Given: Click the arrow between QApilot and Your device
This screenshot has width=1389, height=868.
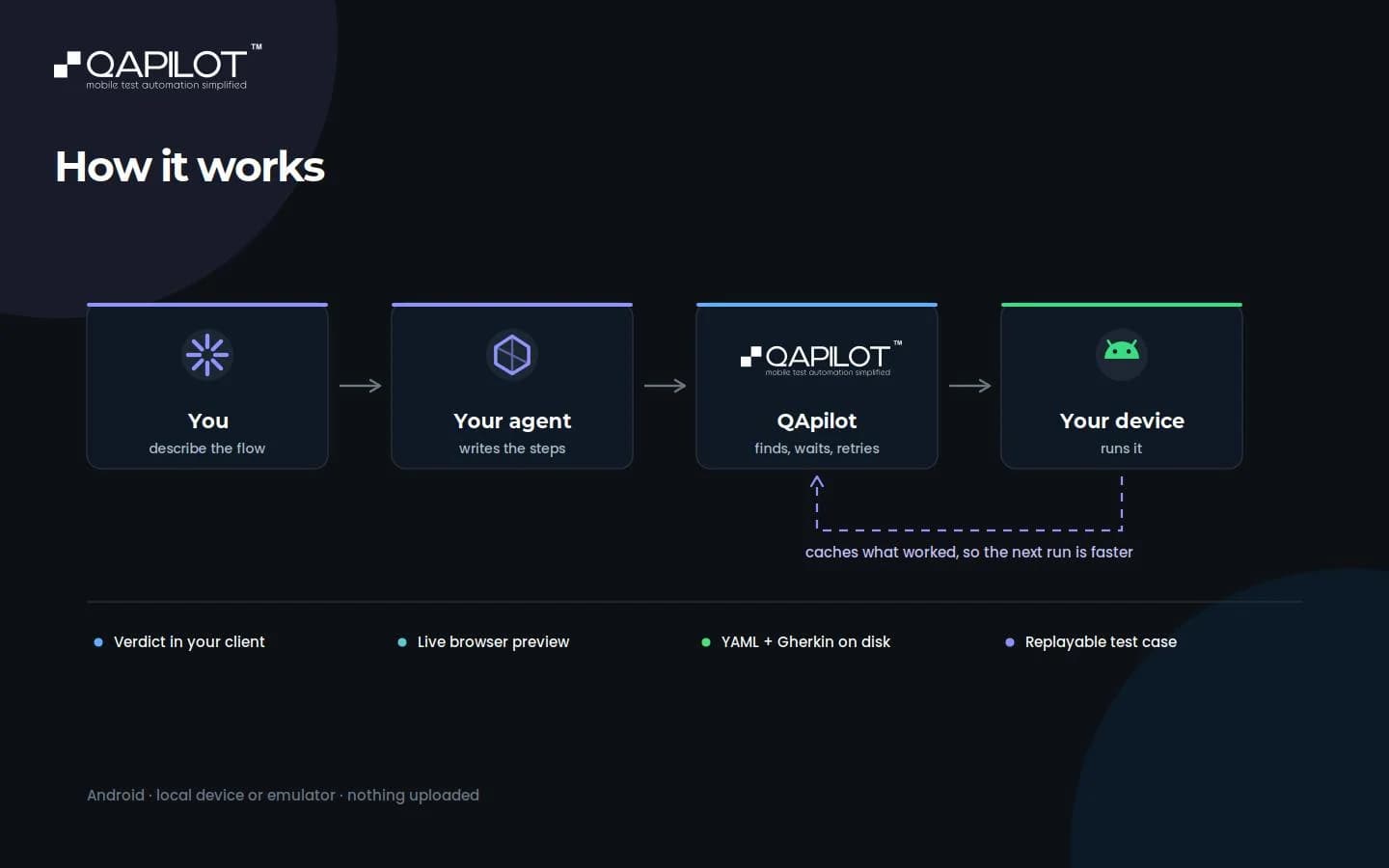Looking at the screenshot, I should 969,386.
